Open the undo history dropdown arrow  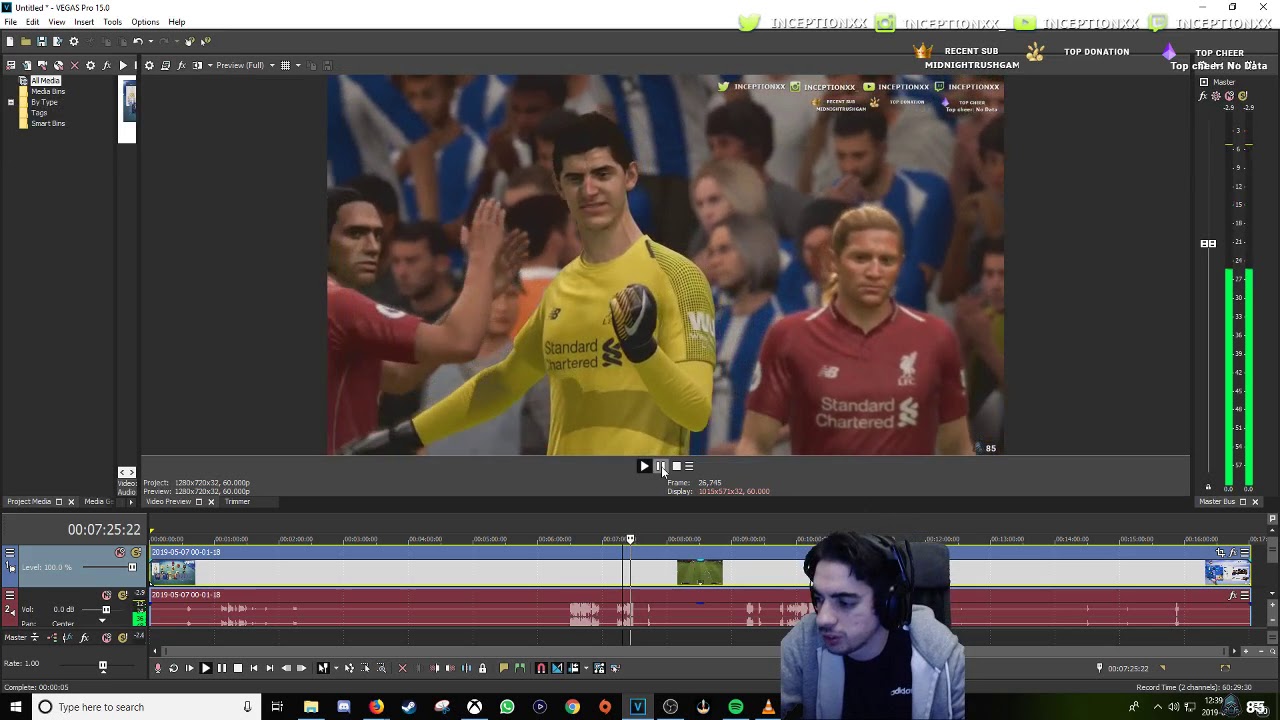(x=149, y=41)
